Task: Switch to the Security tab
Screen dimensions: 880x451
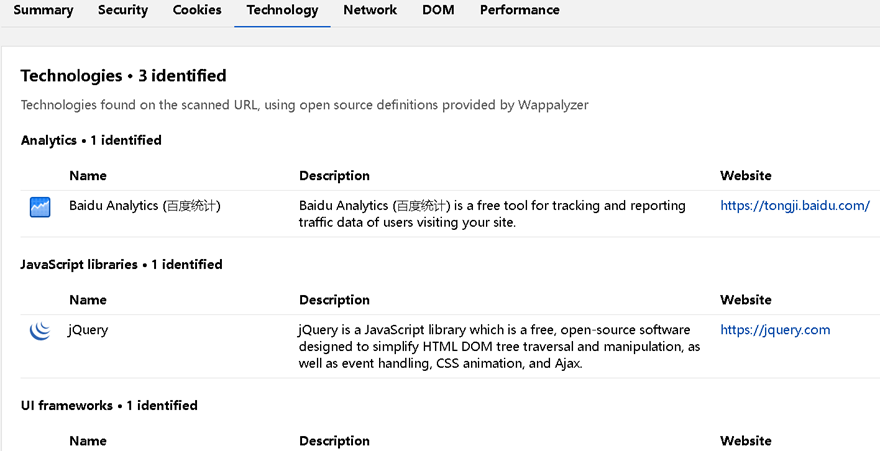Action: pos(123,10)
